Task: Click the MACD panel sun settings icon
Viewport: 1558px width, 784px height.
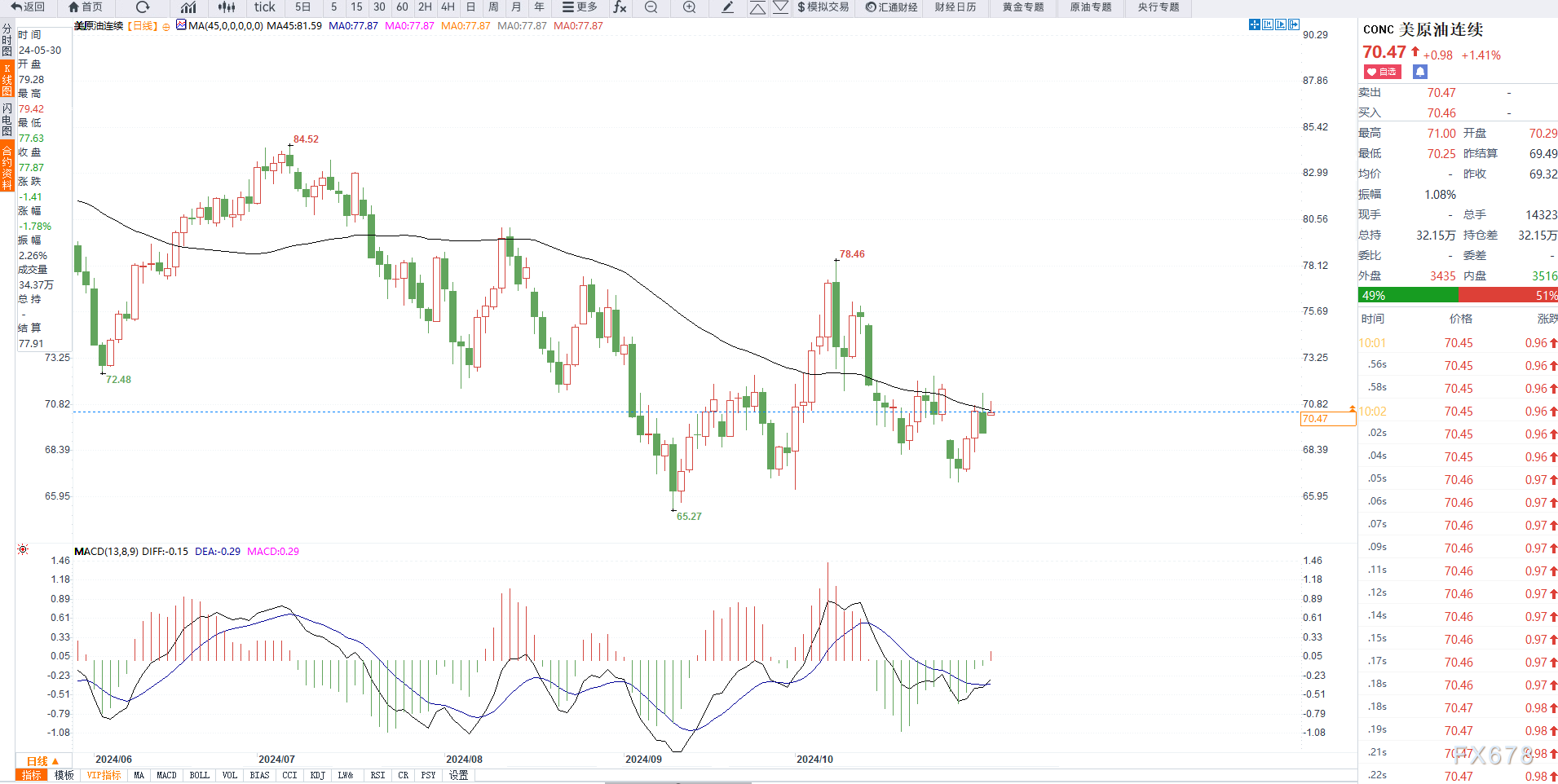Action: pyautogui.click(x=23, y=550)
